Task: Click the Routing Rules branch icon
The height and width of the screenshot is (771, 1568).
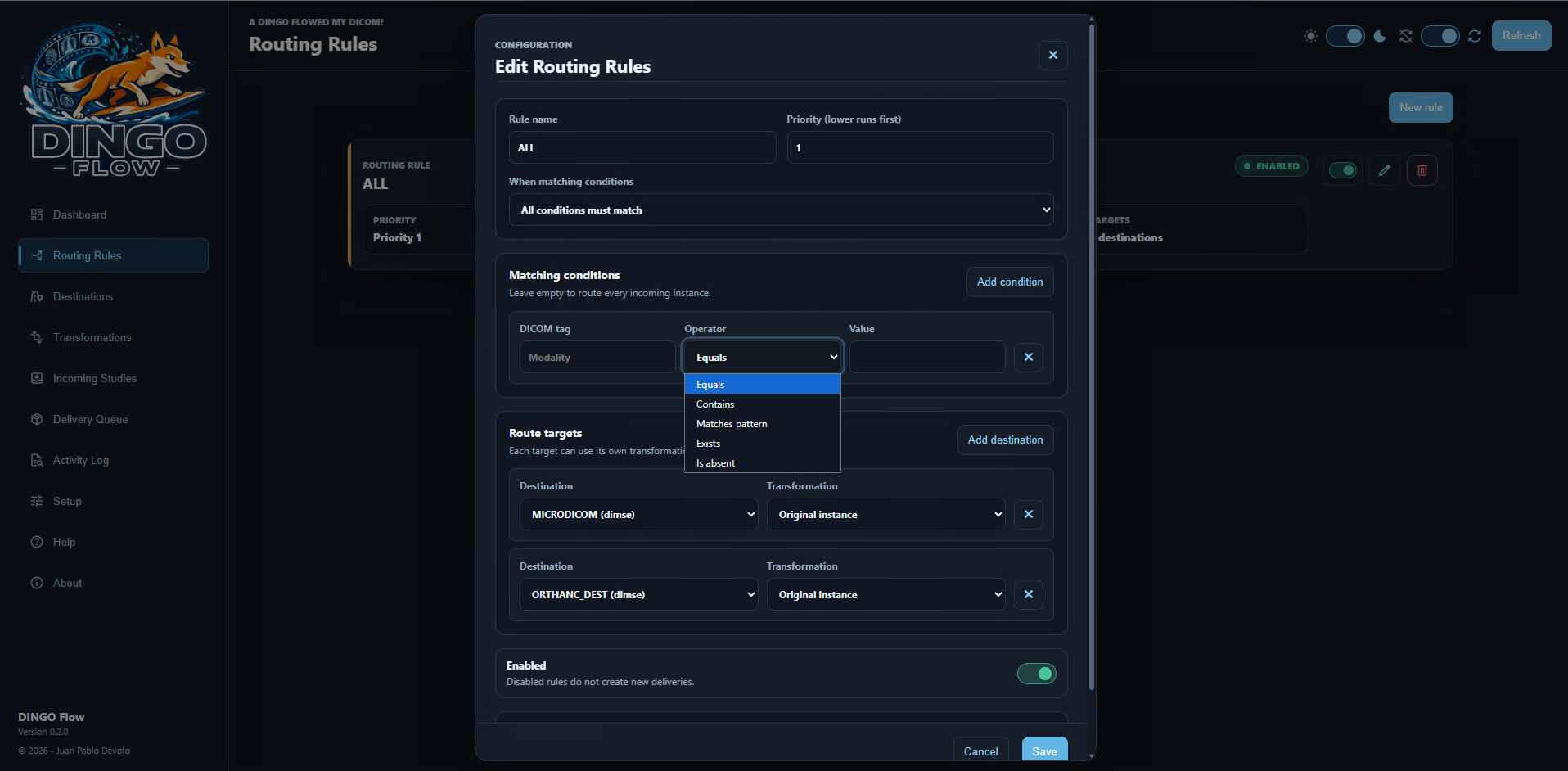Action: (x=37, y=255)
